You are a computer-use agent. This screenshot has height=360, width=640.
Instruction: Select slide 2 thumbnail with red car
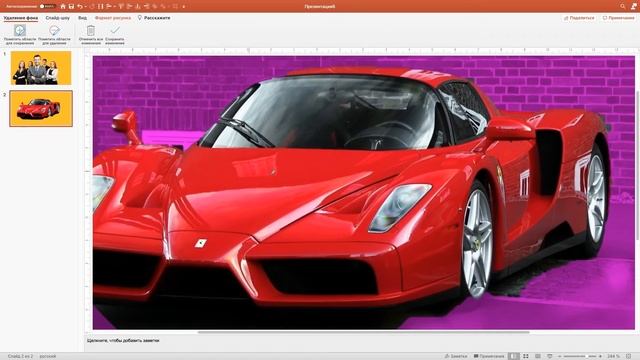click(41, 109)
